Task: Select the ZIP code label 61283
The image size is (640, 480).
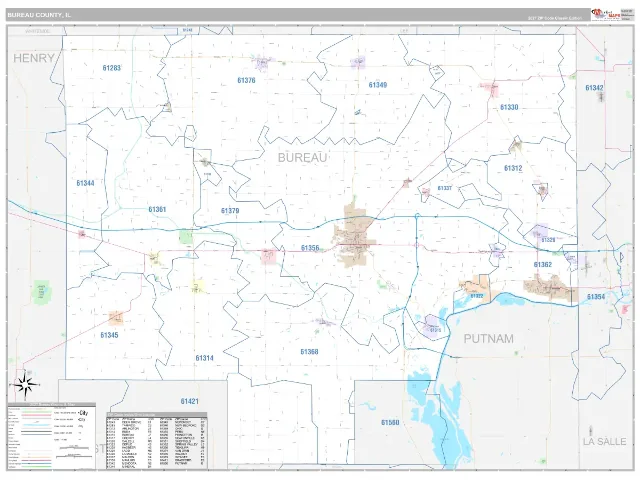Action: pyautogui.click(x=111, y=68)
